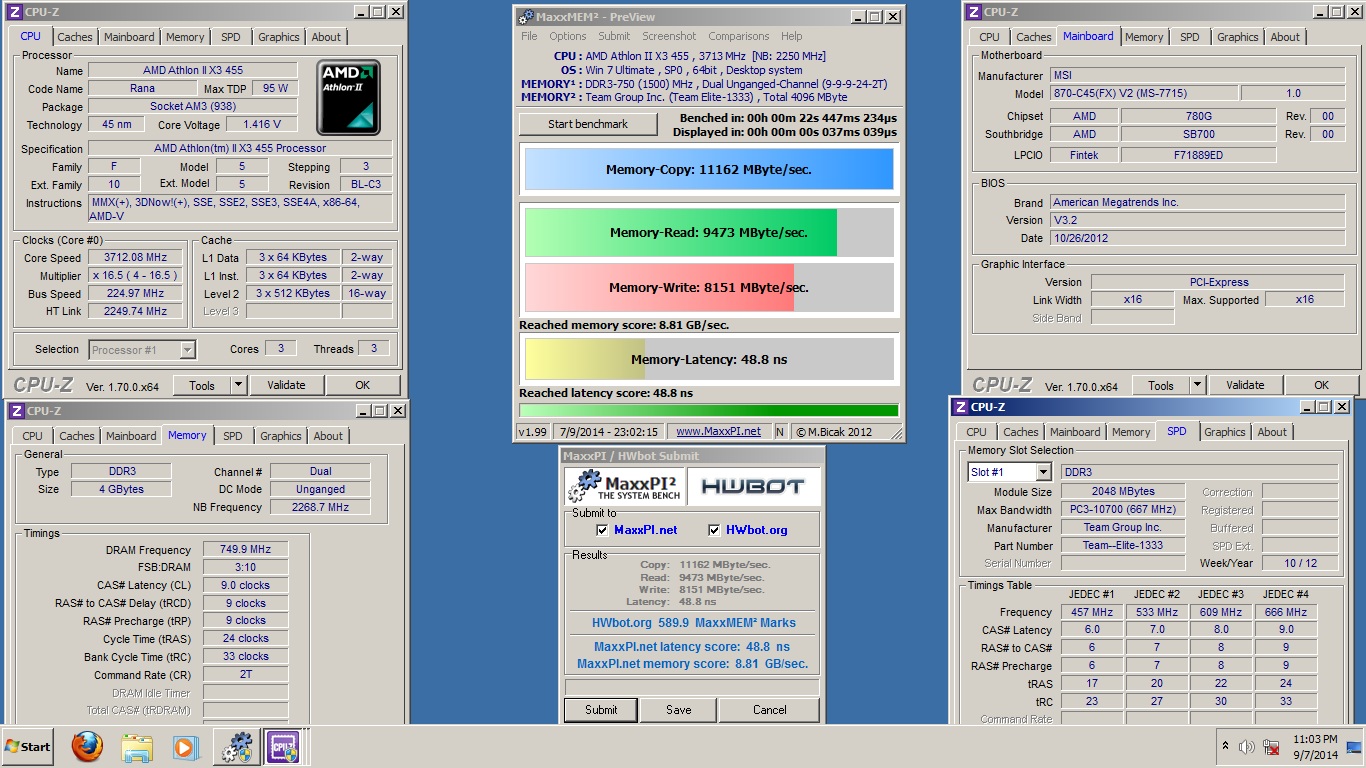Open the Help menu in MaxxMEM²
Viewport: 1366px width, 768px height.
[x=792, y=36]
